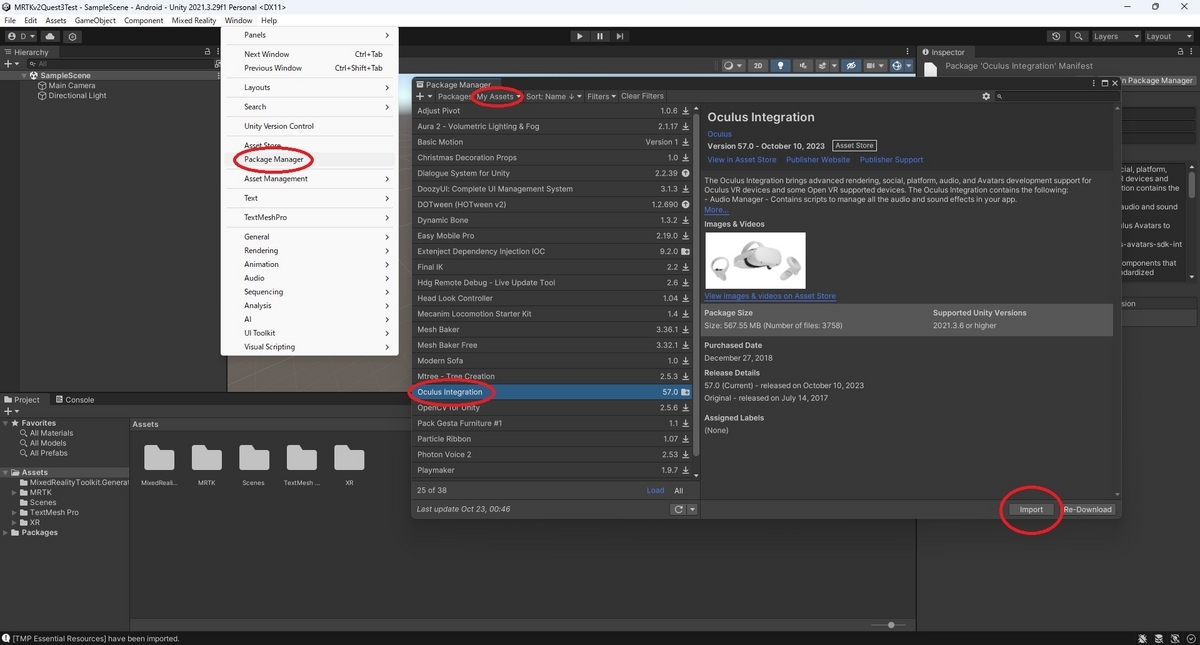Click the Re-Download button
Viewport: 1200px width, 645px height.
pyautogui.click(x=1087, y=509)
